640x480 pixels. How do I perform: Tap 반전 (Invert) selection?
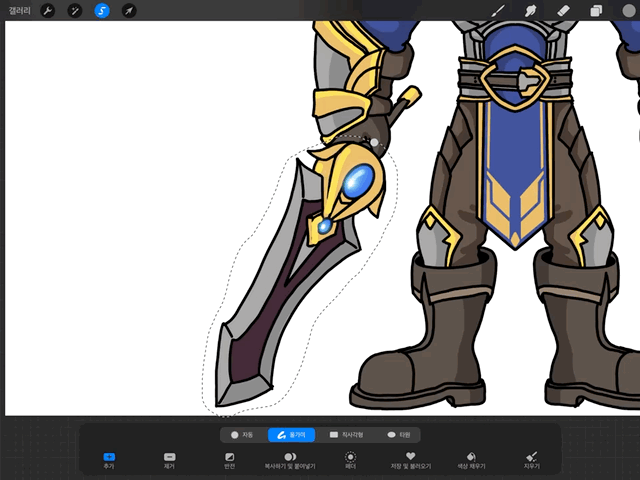coord(229,460)
